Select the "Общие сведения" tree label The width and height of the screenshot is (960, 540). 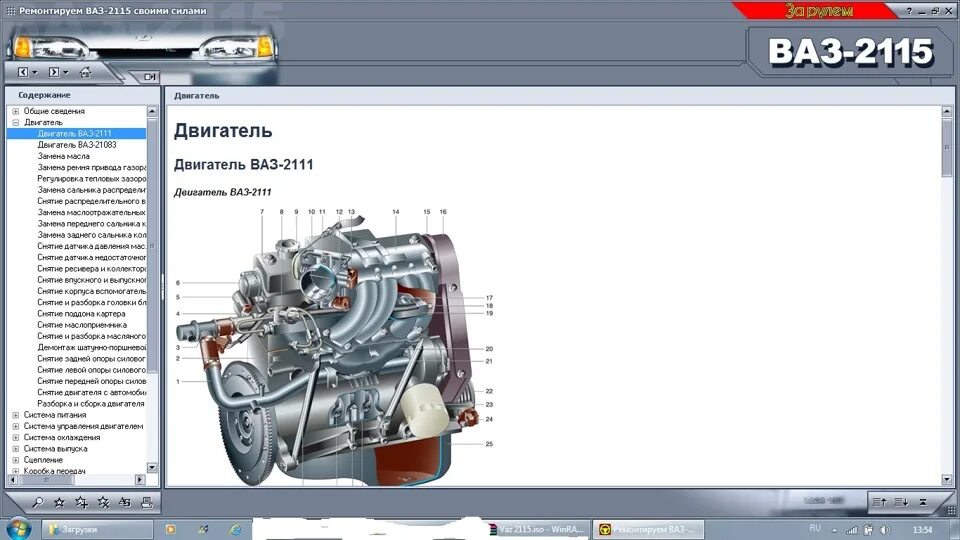point(54,111)
